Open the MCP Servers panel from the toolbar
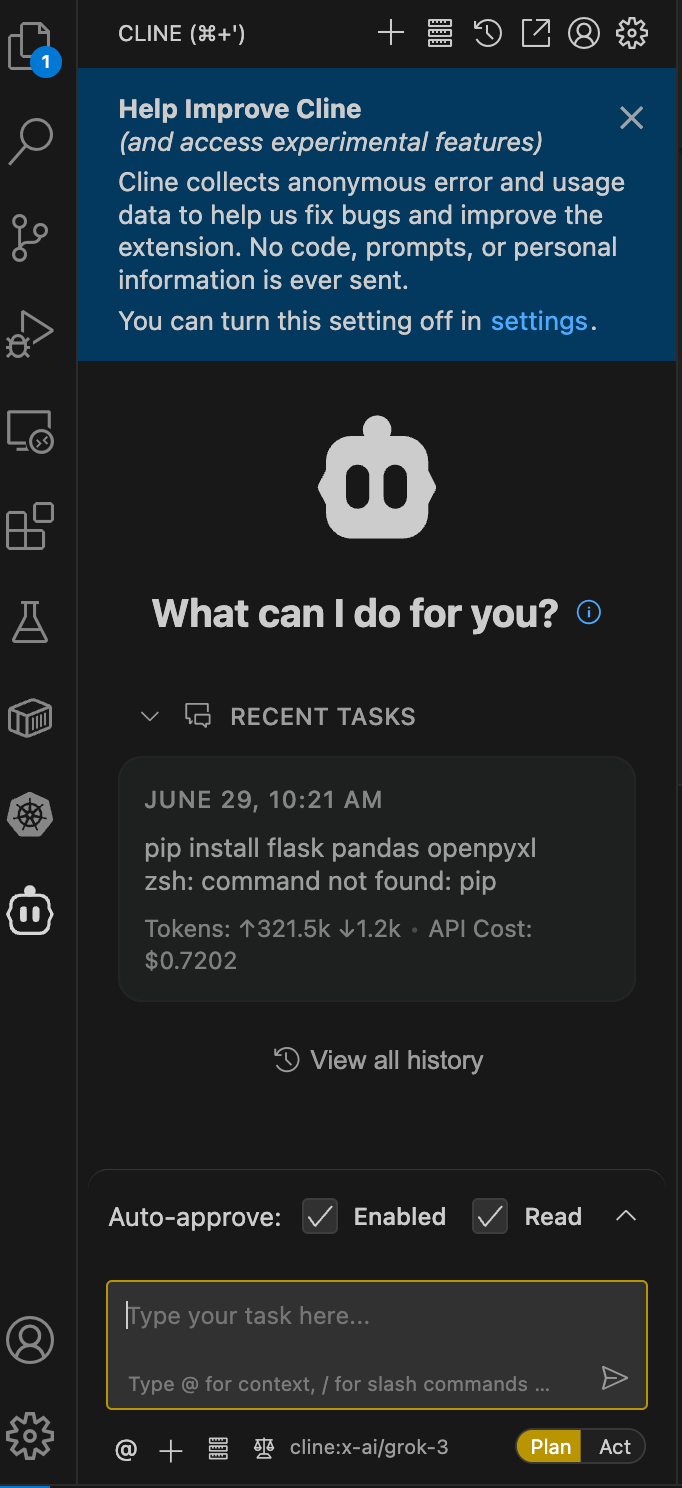Viewport: 682px width, 1488px height. coord(439,32)
